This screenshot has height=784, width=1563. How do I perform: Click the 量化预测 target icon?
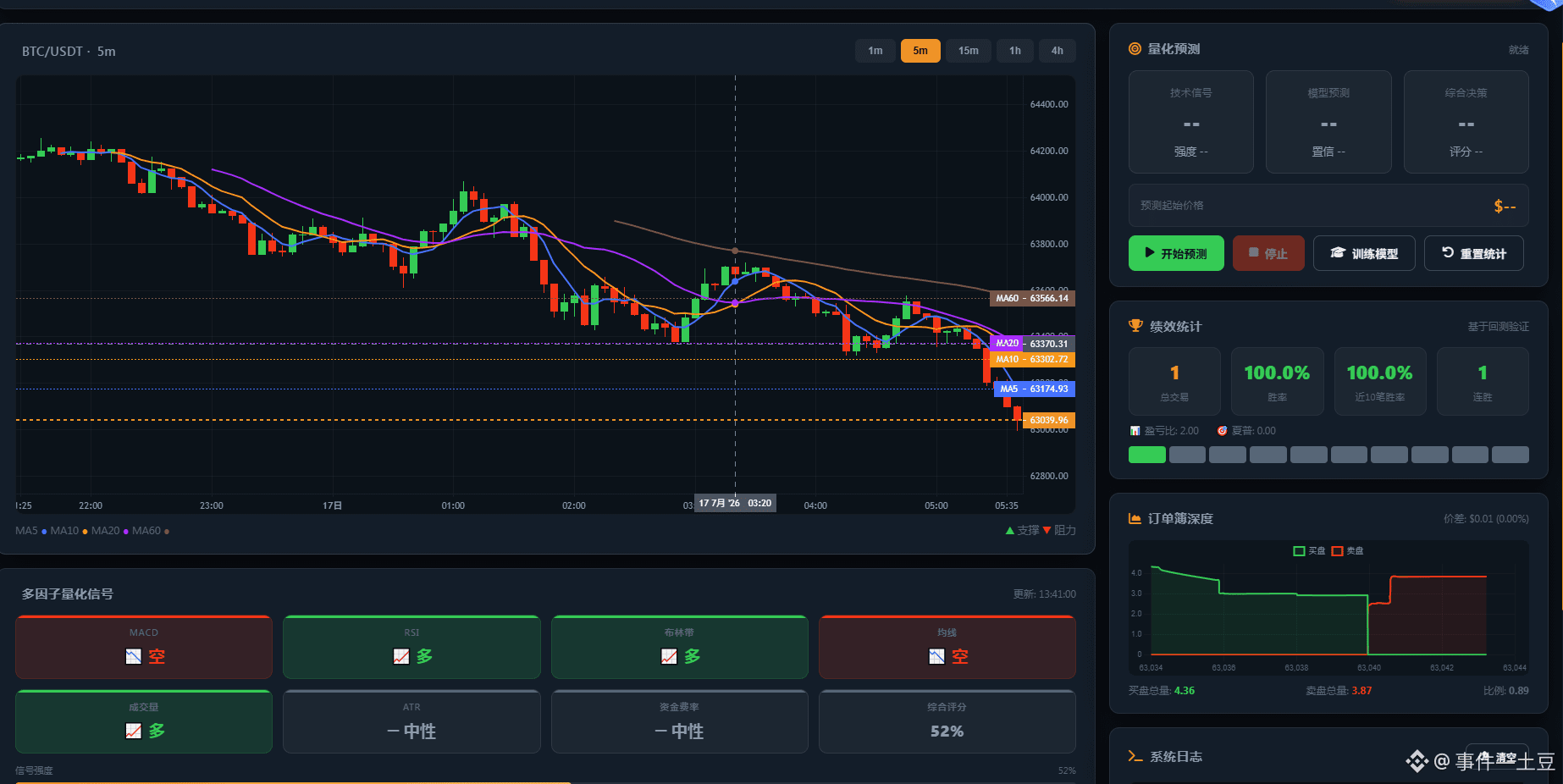coord(1135,49)
